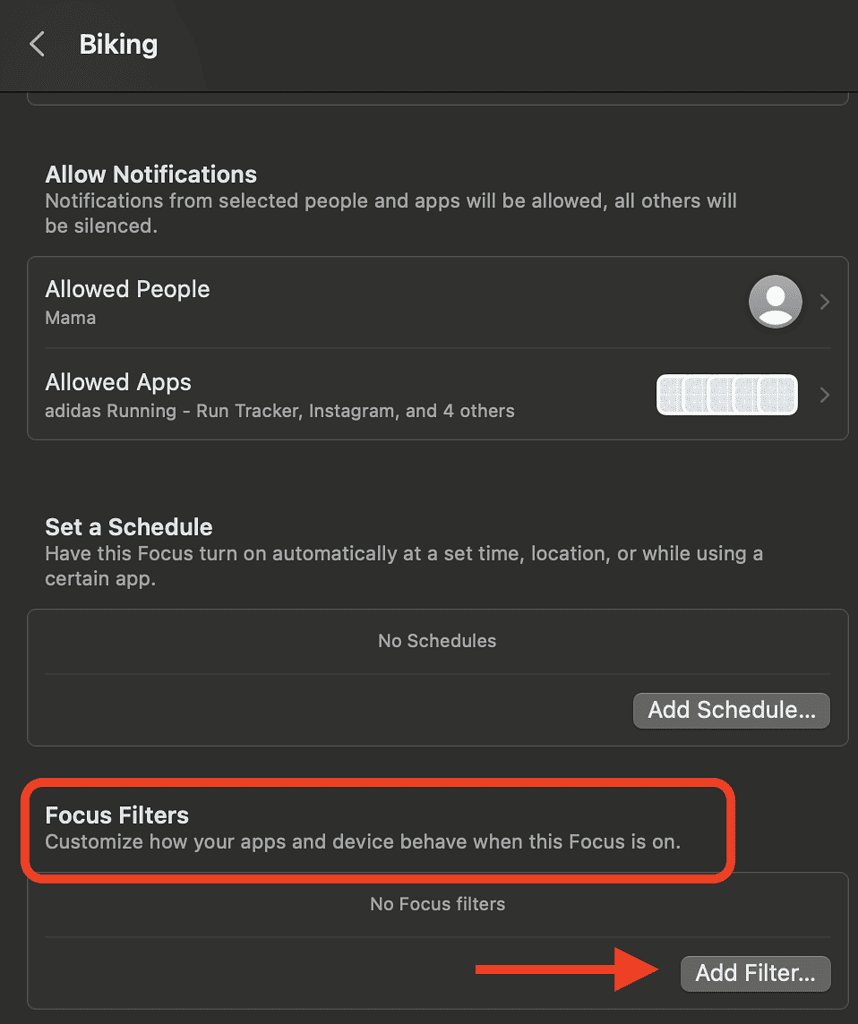Click the adidas Running, Instagram apps summary text
This screenshot has width=858, height=1024.
click(279, 411)
